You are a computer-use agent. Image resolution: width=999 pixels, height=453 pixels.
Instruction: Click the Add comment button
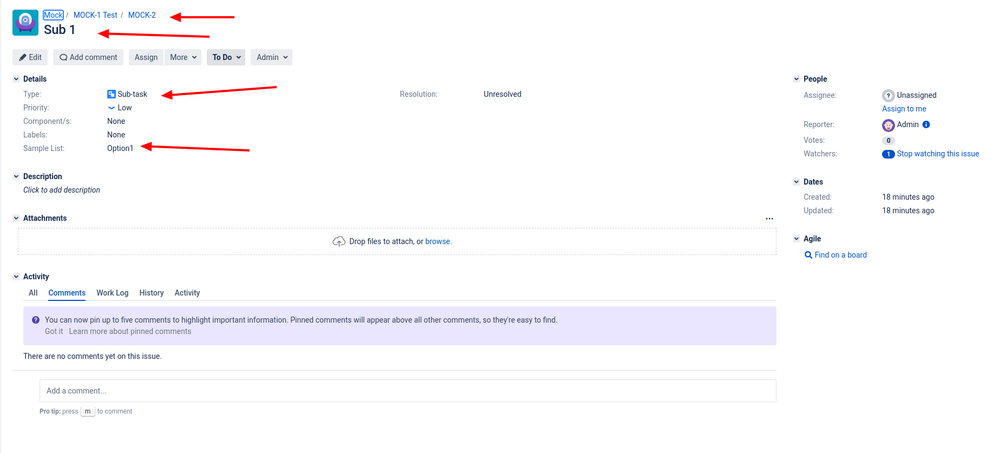[89, 57]
